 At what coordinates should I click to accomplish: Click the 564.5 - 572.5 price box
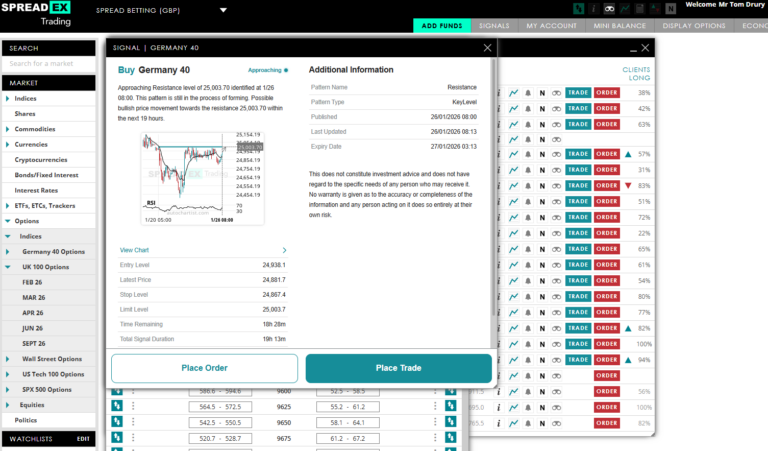[x=220, y=407]
